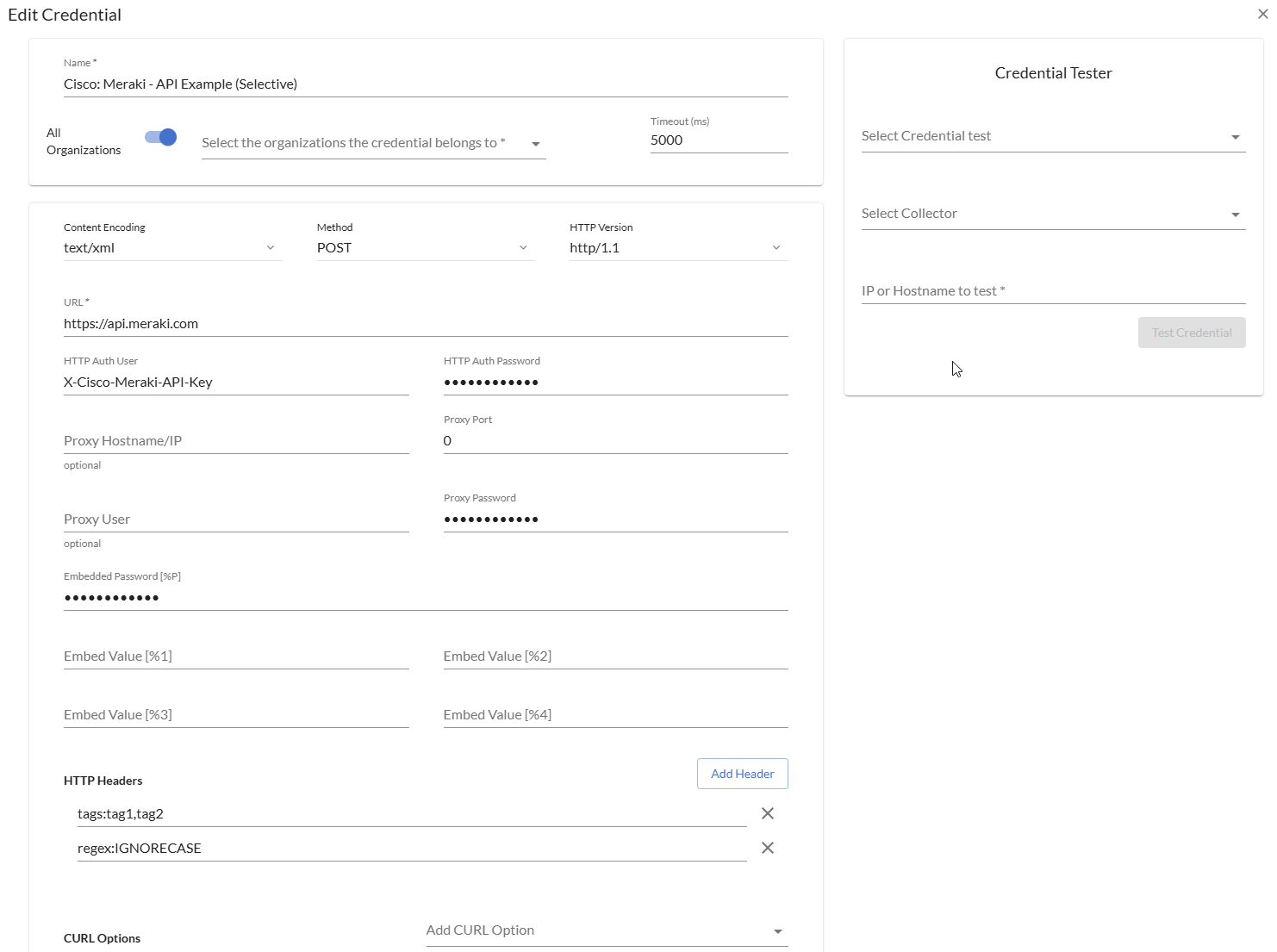Focus the URL input field
The width and height of the screenshot is (1277, 952).
pyautogui.click(x=425, y=324)
